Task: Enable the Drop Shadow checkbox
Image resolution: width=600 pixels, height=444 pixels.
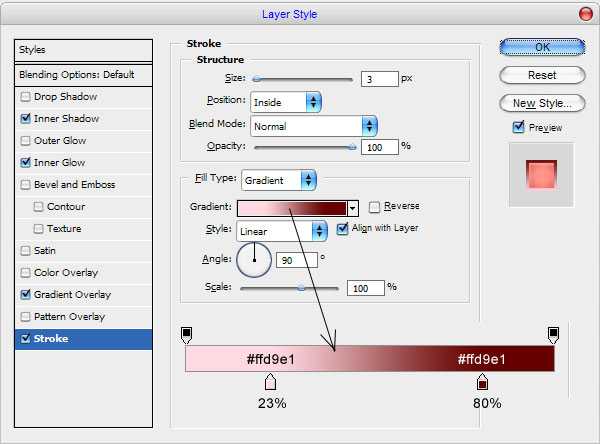Action: [25, 97]
